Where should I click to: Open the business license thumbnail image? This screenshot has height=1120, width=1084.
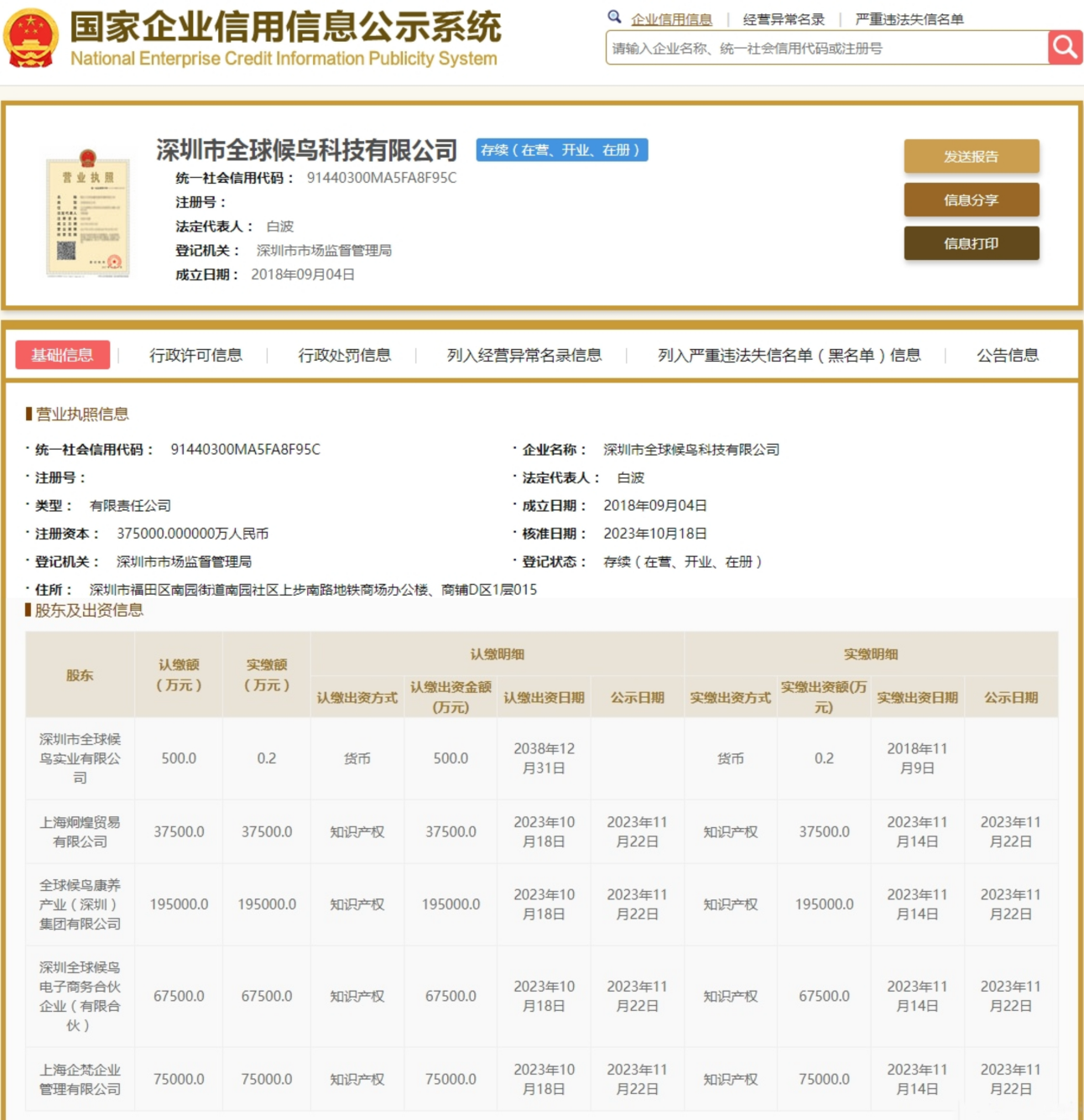pyautogui.click(x=88, y=214)
